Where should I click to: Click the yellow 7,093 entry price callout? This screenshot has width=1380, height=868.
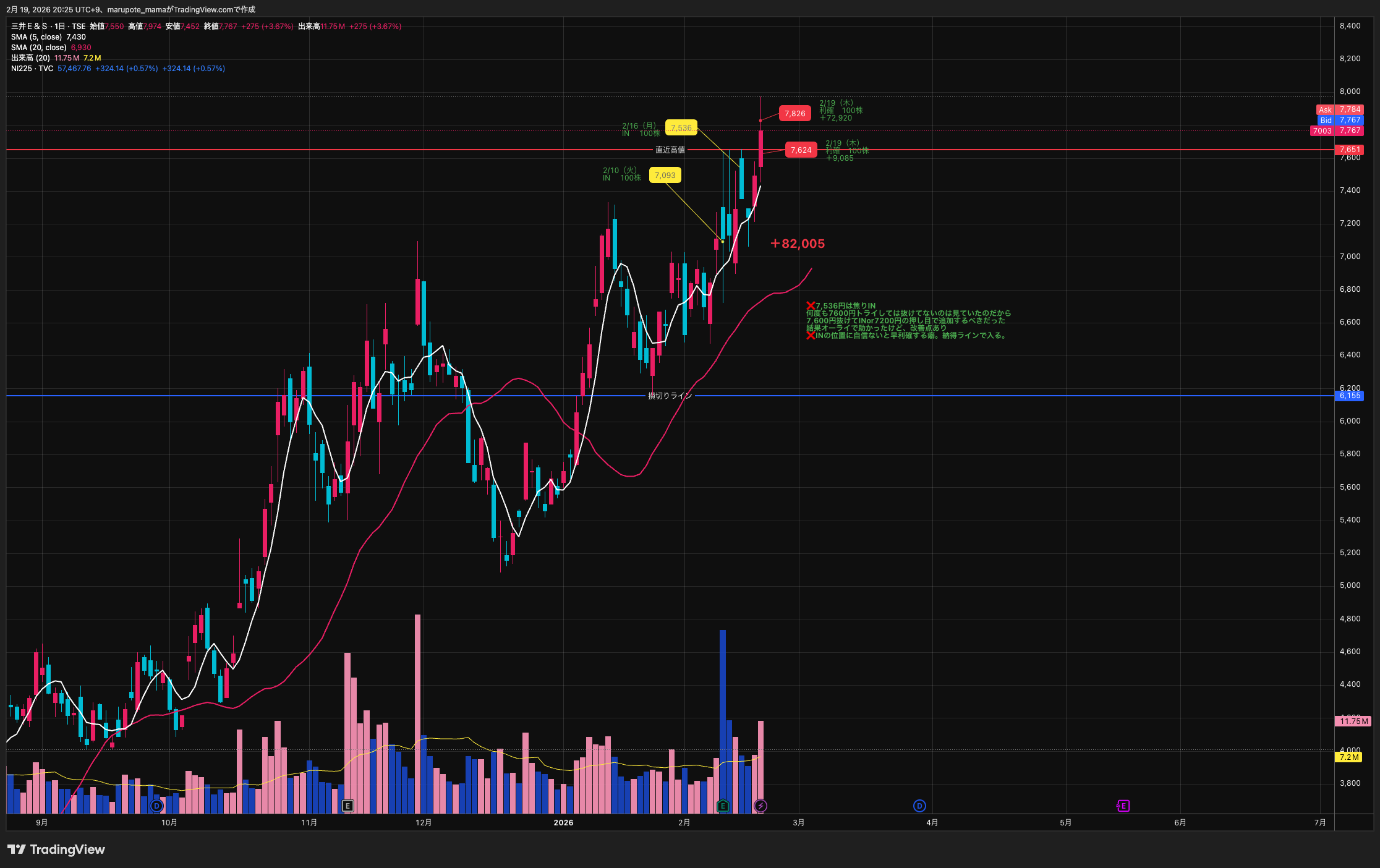665,176
